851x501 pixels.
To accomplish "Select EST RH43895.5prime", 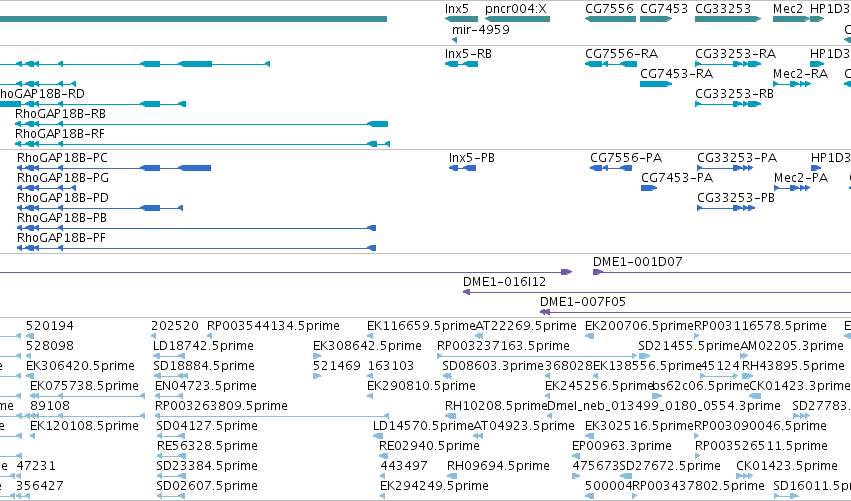I will pyautogui.click(x=793, y=366).
